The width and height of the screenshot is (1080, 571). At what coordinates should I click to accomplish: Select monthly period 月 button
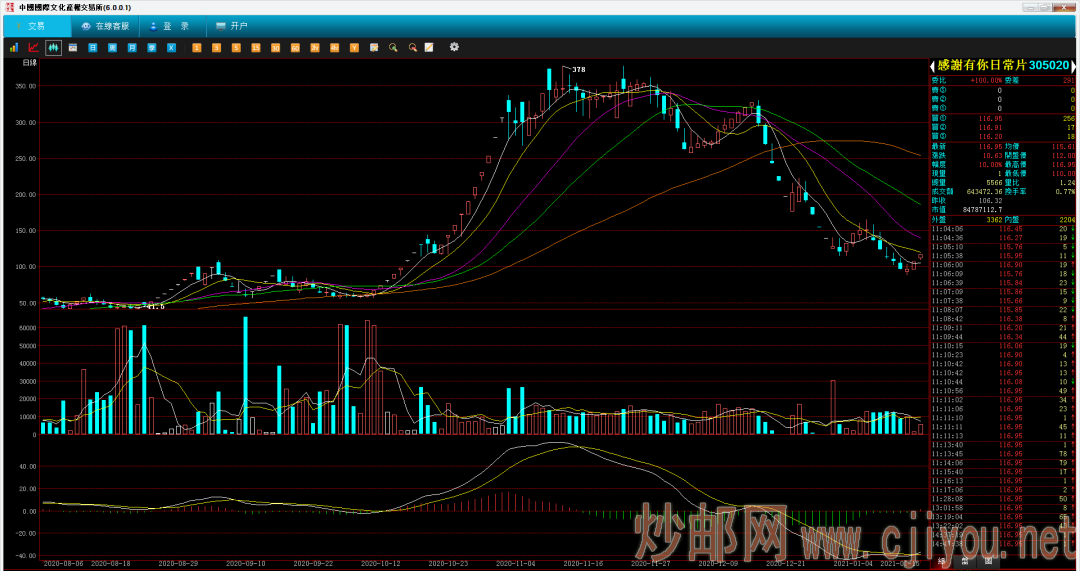tap(132, 48)
